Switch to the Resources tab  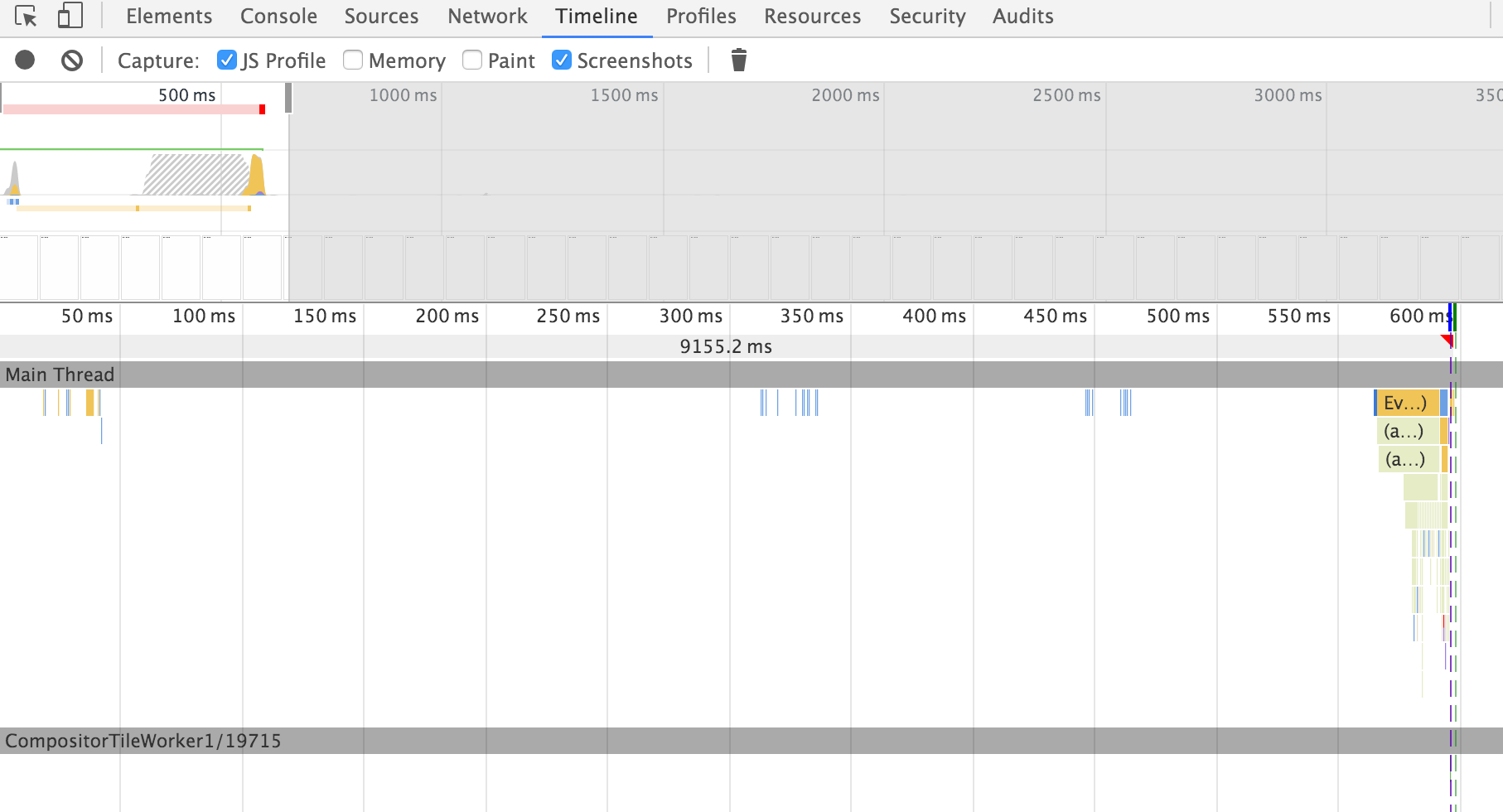812,17
